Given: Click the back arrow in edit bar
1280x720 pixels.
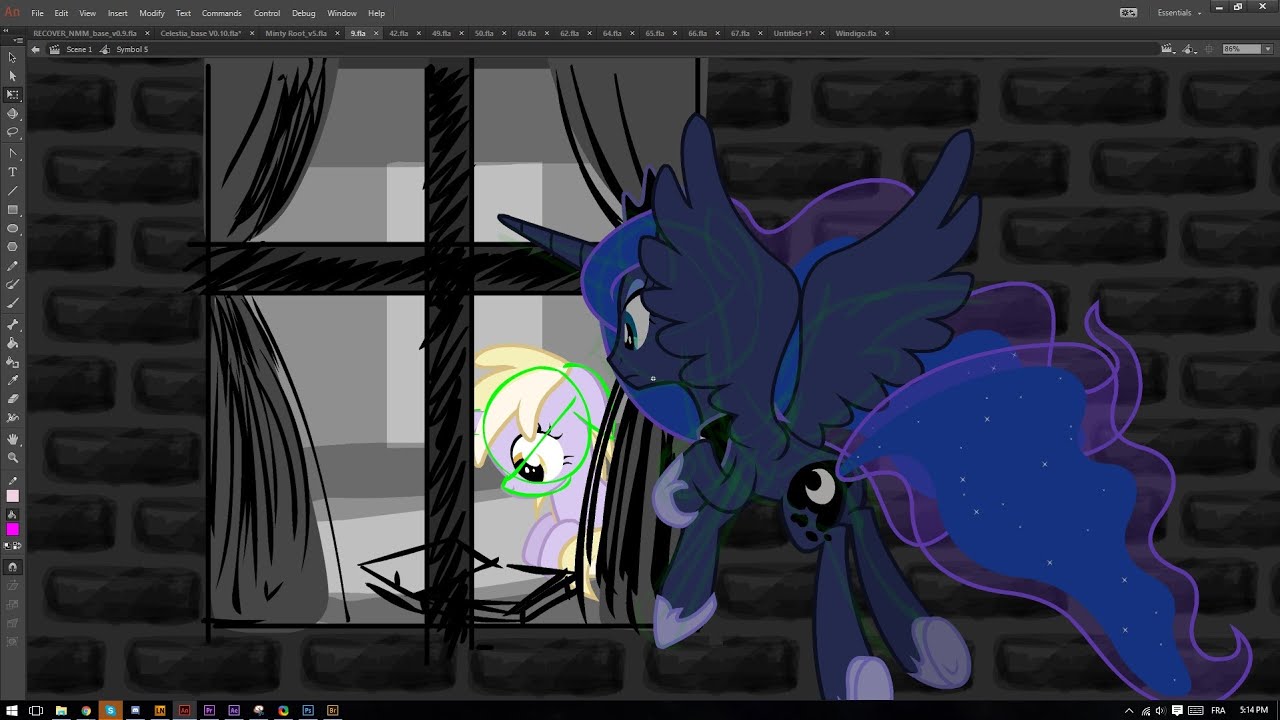Looking at the screenshot, I should click(36, 49).
